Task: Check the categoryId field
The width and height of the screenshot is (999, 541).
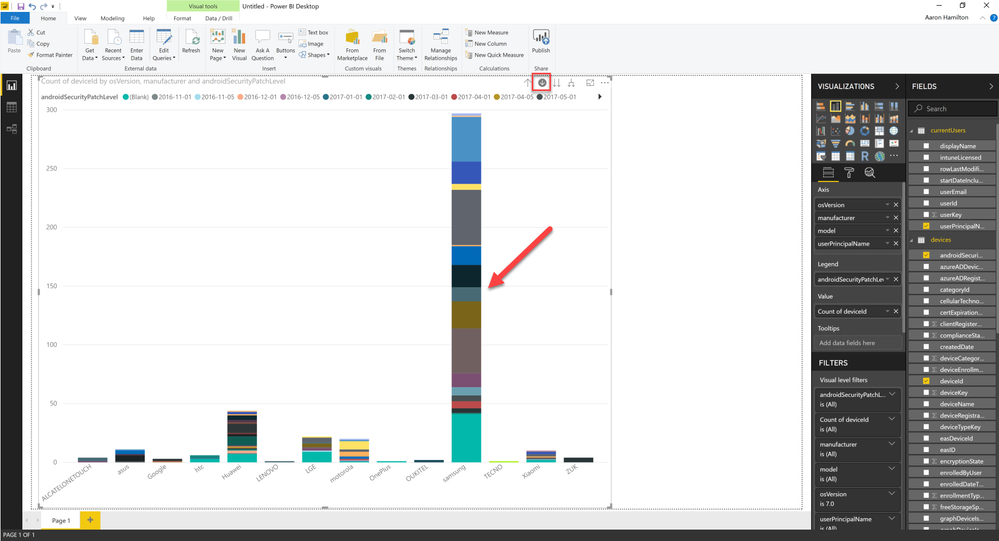Action: (x=926, y=289)
